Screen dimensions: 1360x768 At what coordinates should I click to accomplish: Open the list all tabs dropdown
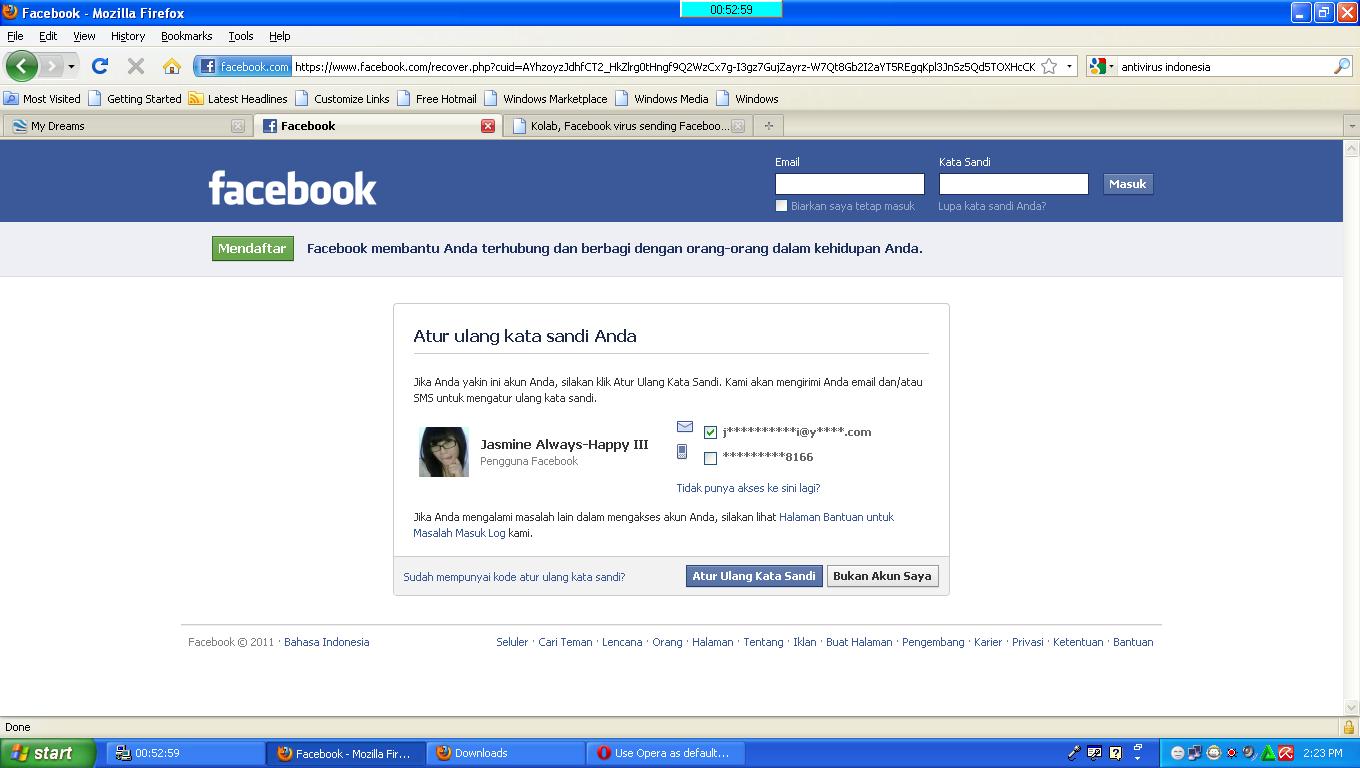click(1351, 126)
